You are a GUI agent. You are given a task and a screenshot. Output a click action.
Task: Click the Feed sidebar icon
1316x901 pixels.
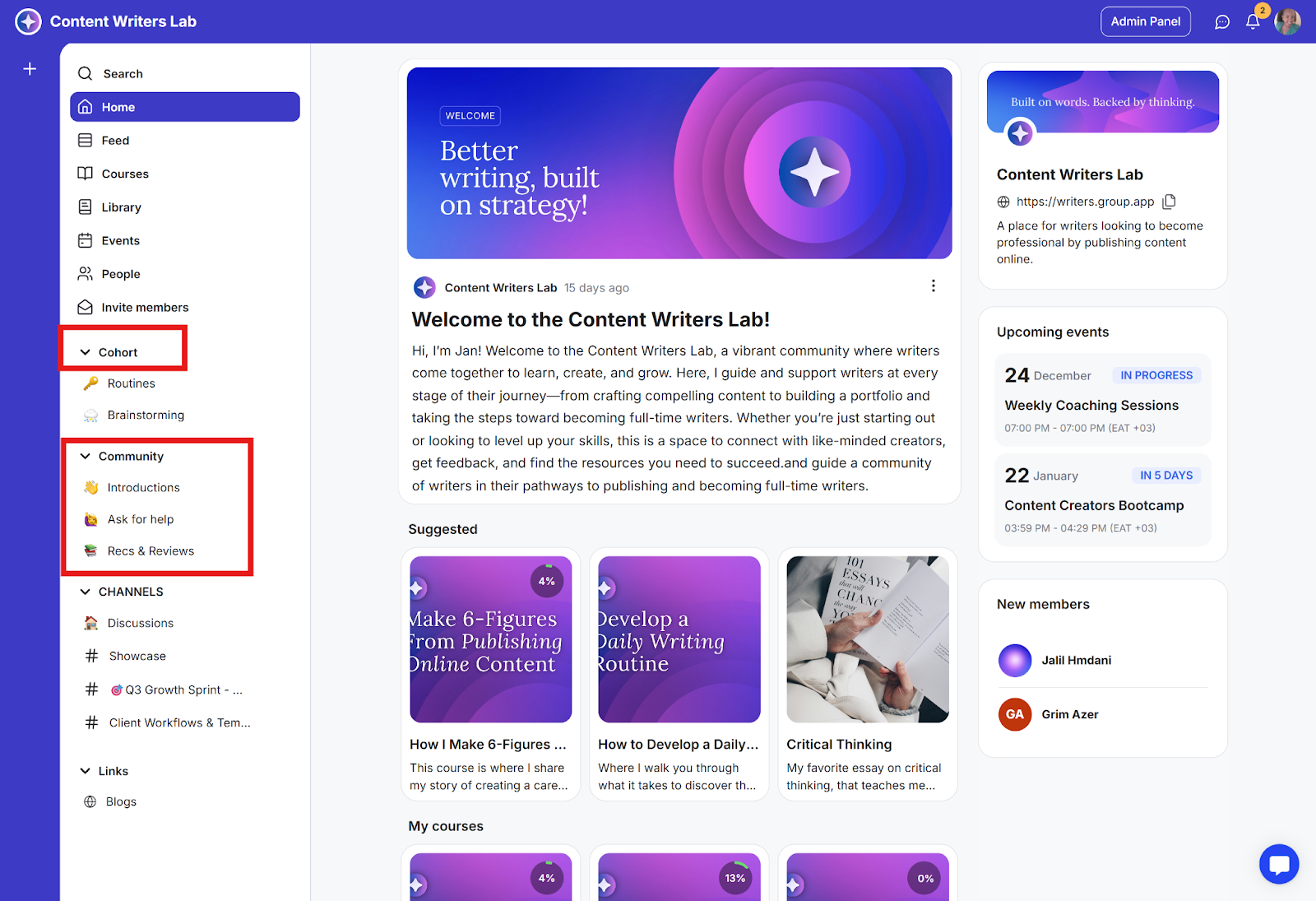85,141
